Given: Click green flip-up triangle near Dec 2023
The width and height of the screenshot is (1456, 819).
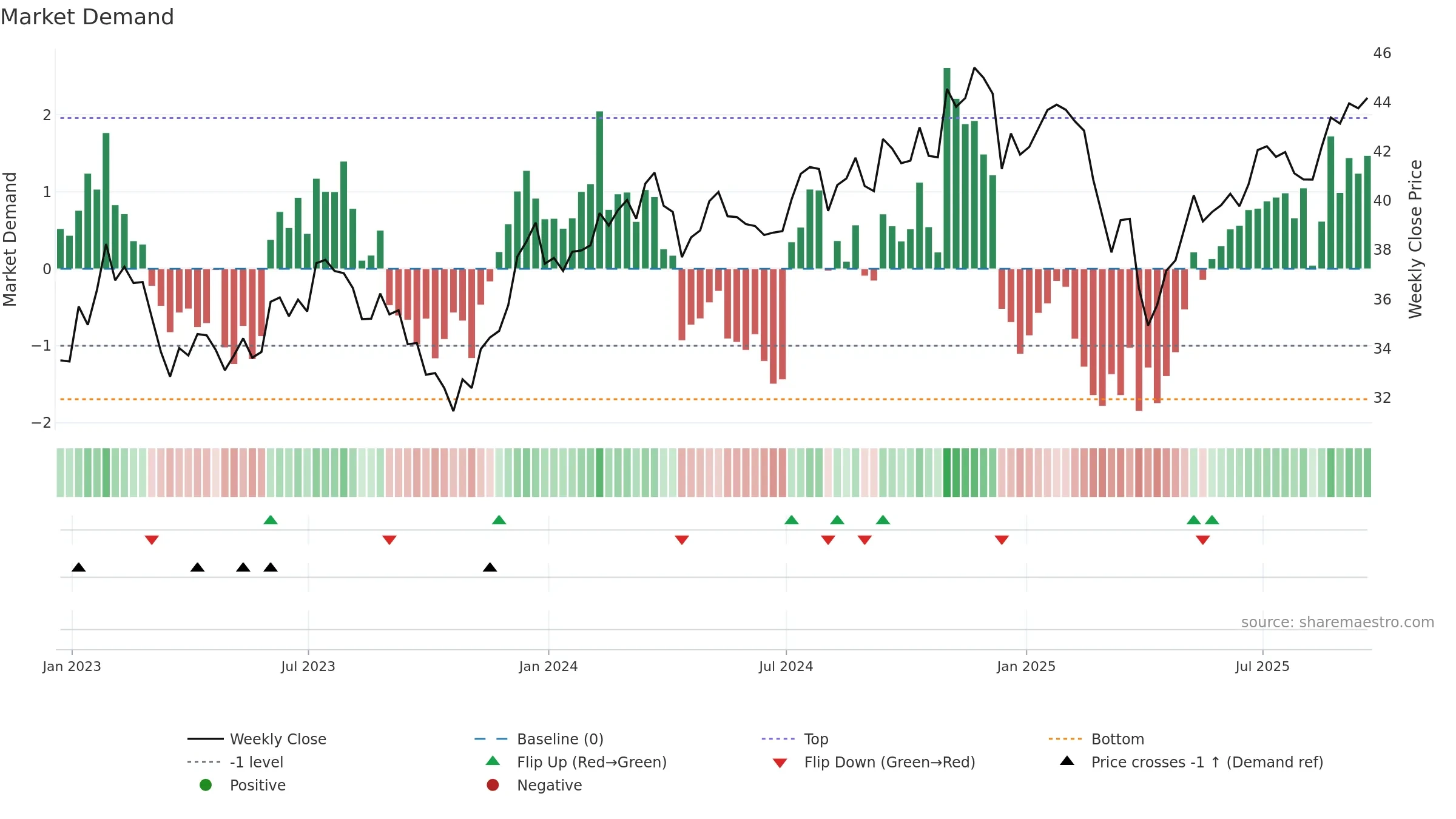Looking at the screenshot, I should click(x=499, y=520).
